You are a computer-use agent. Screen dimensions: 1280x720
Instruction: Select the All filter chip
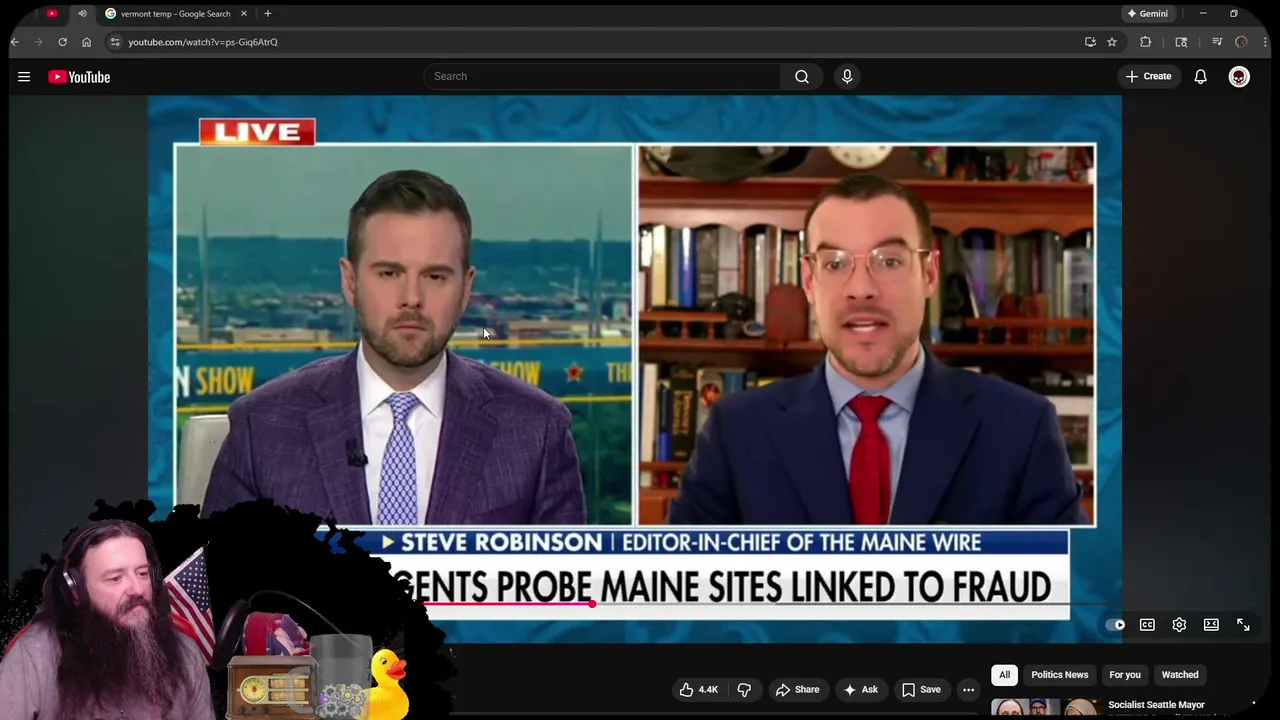[1004, 675]
